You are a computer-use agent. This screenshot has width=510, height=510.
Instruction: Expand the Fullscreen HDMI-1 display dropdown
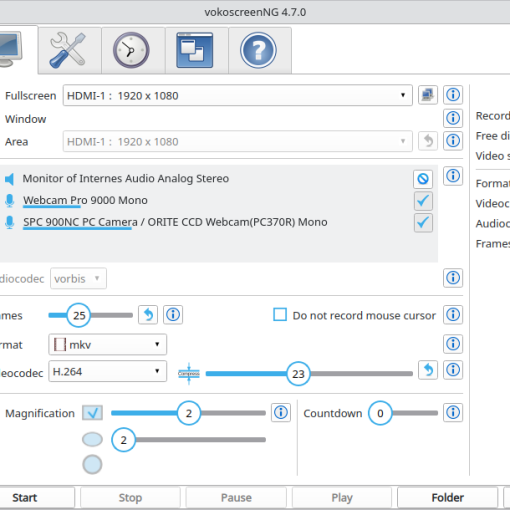[x=238, y=96]
